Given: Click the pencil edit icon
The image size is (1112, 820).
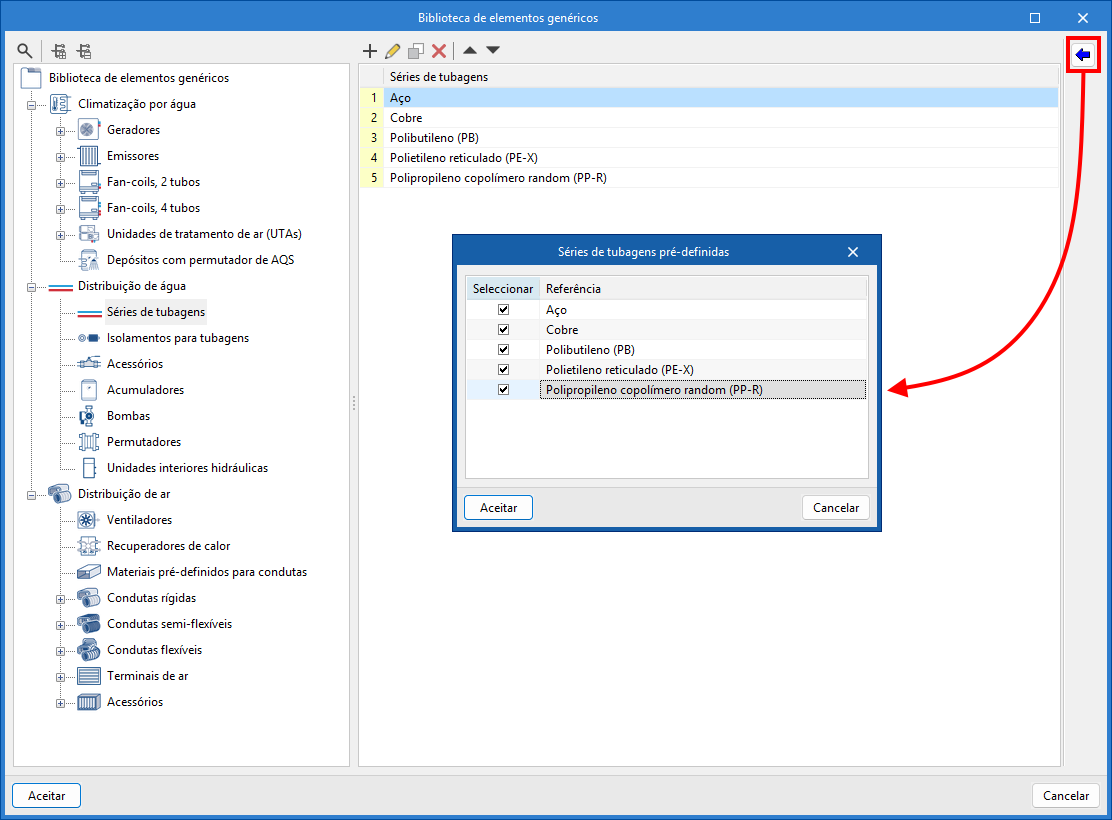Looking at the screenshot, I should [x=393, y=50].
